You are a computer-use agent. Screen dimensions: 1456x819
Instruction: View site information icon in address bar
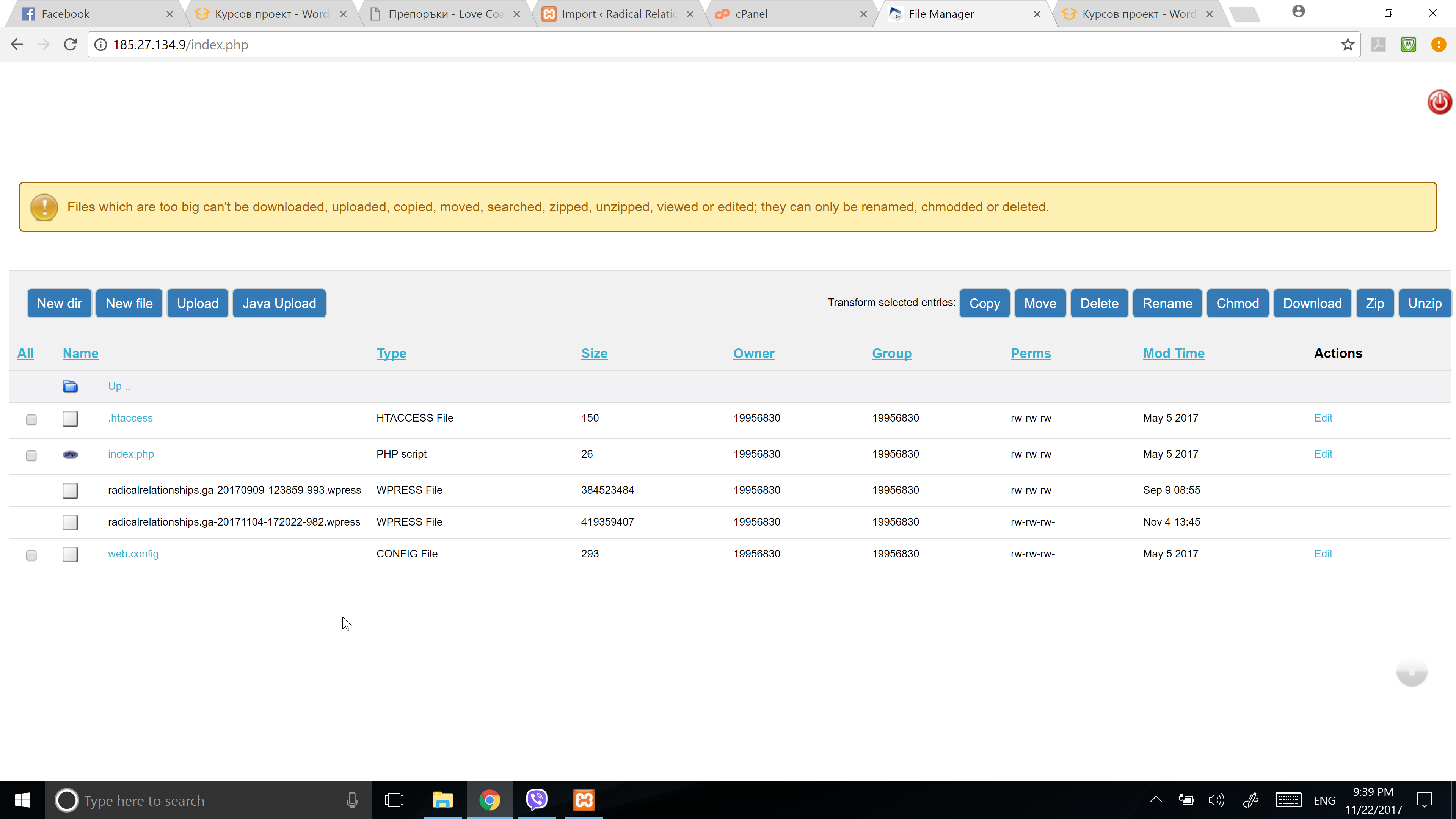pos(100,45)
